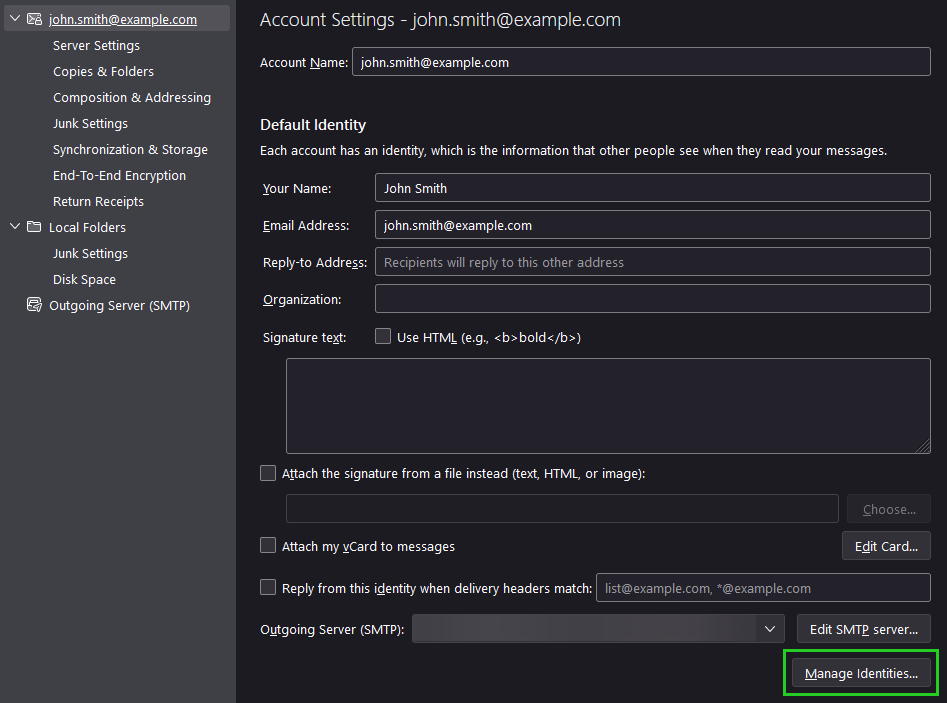Viewport: 947px width, 703px height.
Task: Toggle Attach my vCard to messages
Action: pos(268,546)
